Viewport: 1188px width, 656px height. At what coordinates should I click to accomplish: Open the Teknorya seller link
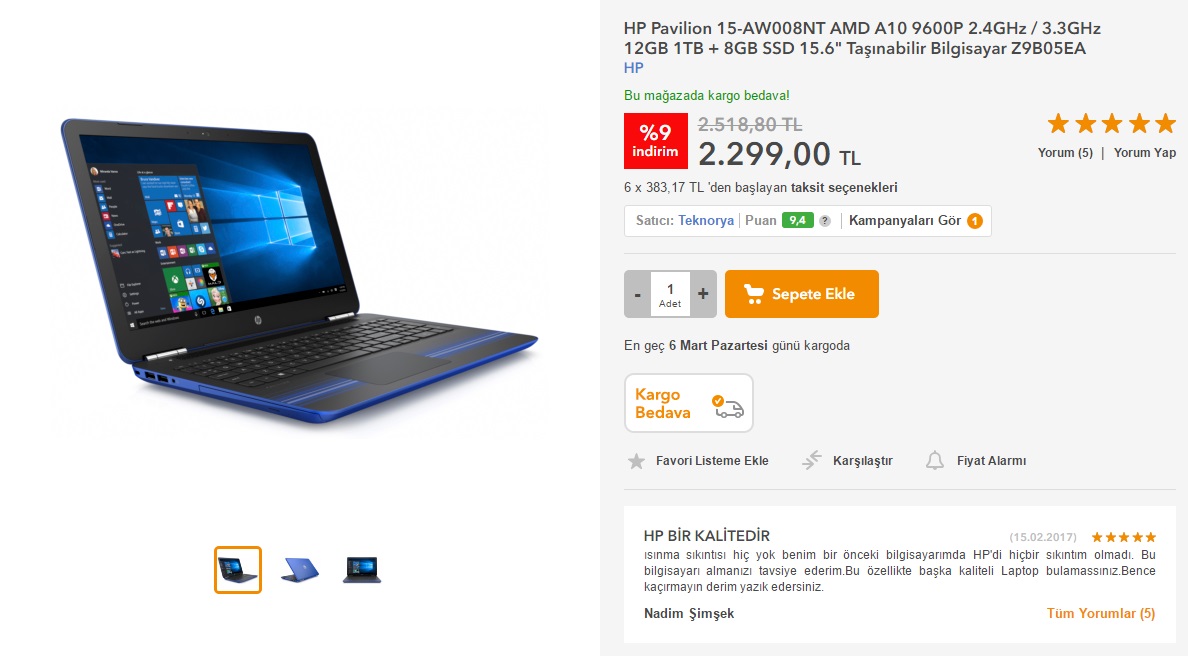pos(705,220)
